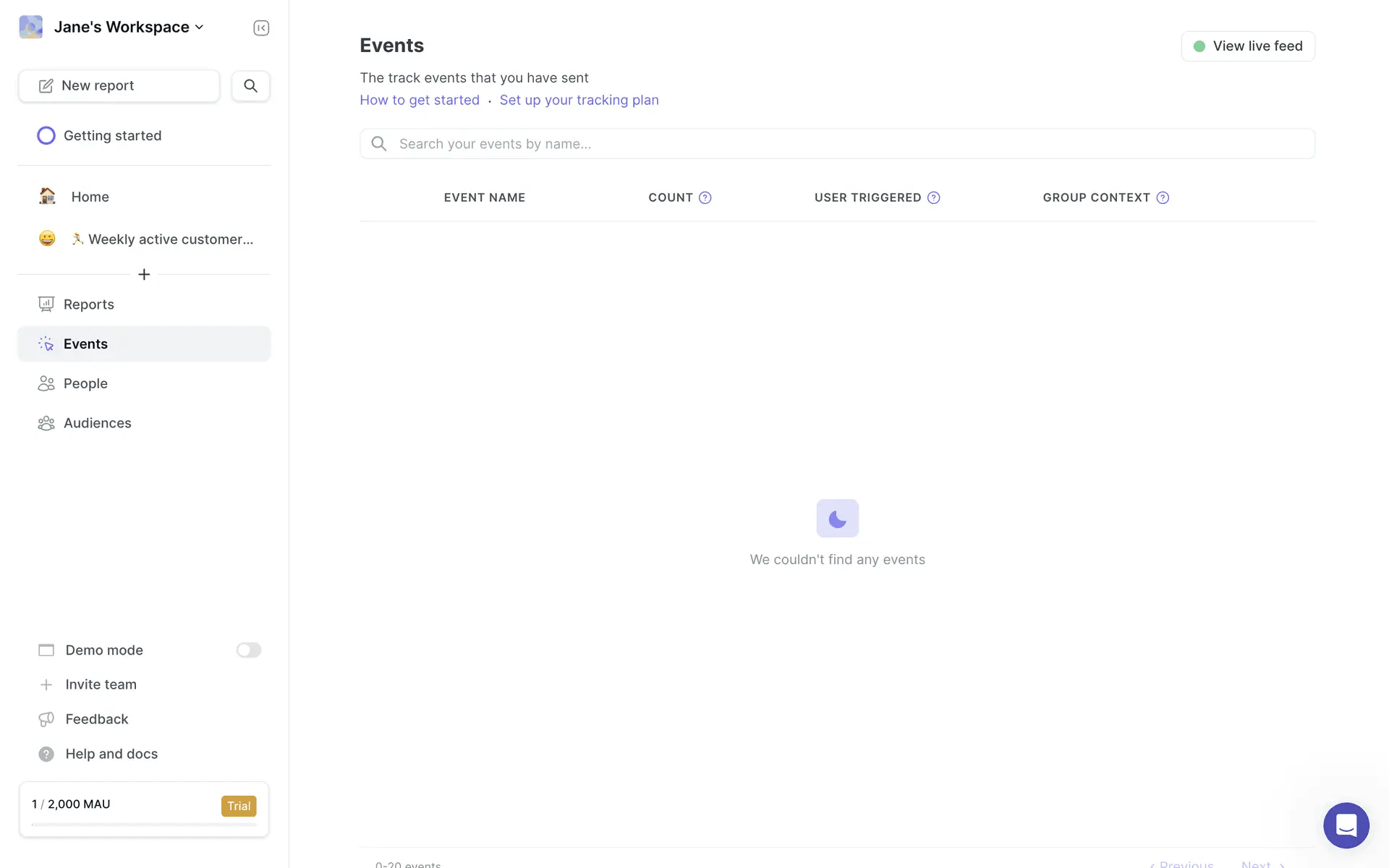1389x868 pixels.
Task: Click the MAU usage progress bar
Action: click(144, 824)
